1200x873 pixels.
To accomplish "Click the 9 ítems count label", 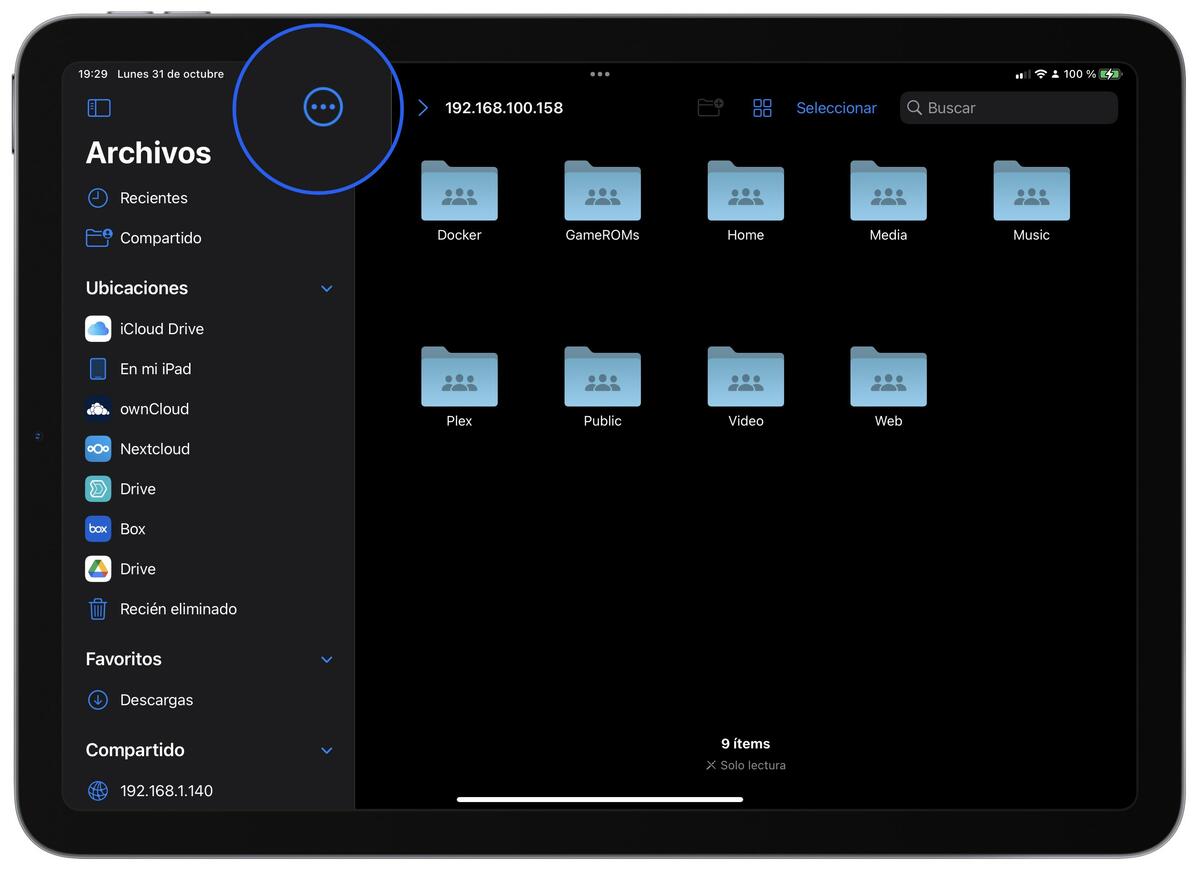I will [x=746, y=744].
